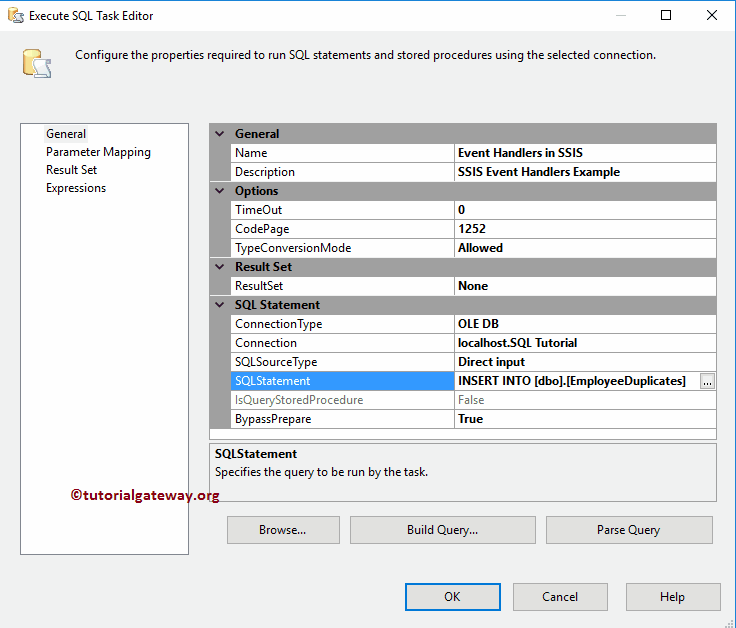The height and width of the screenshot is (628, 736).
Task: Open the Result Set page
Action: click(71, 170)
